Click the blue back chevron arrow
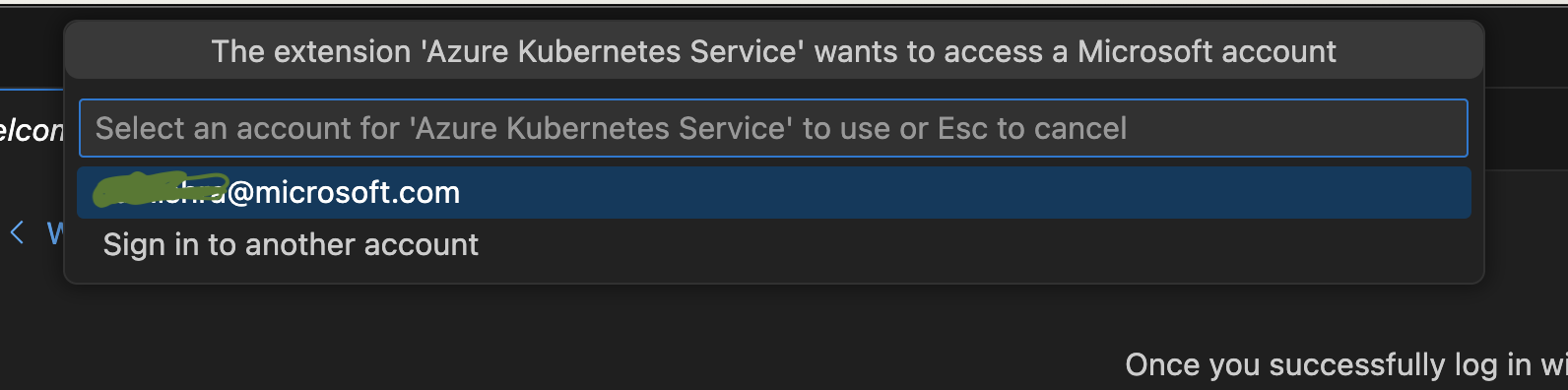 [17, 233]
